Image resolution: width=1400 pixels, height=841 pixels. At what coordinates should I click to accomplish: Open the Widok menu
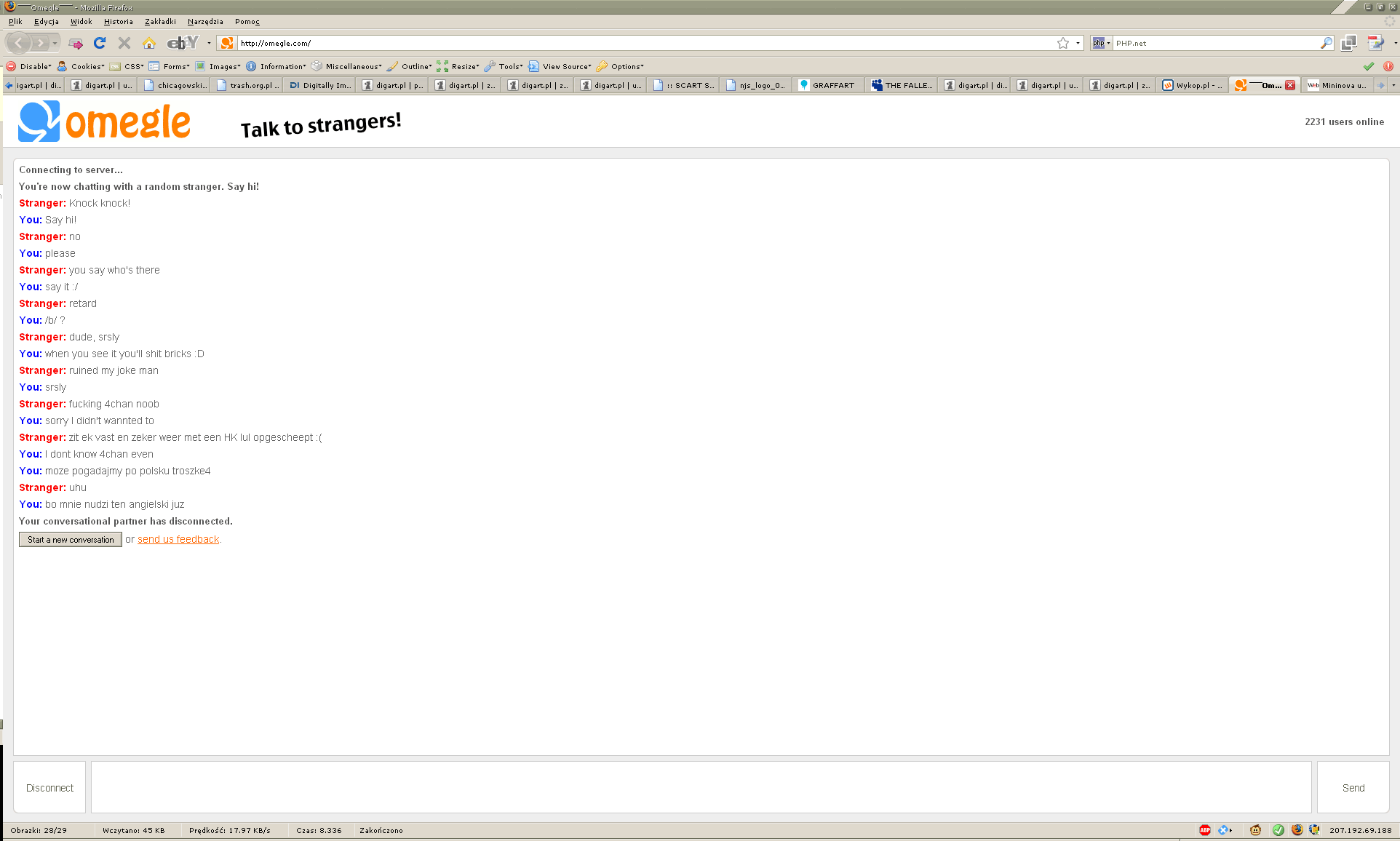coord(81,22)
